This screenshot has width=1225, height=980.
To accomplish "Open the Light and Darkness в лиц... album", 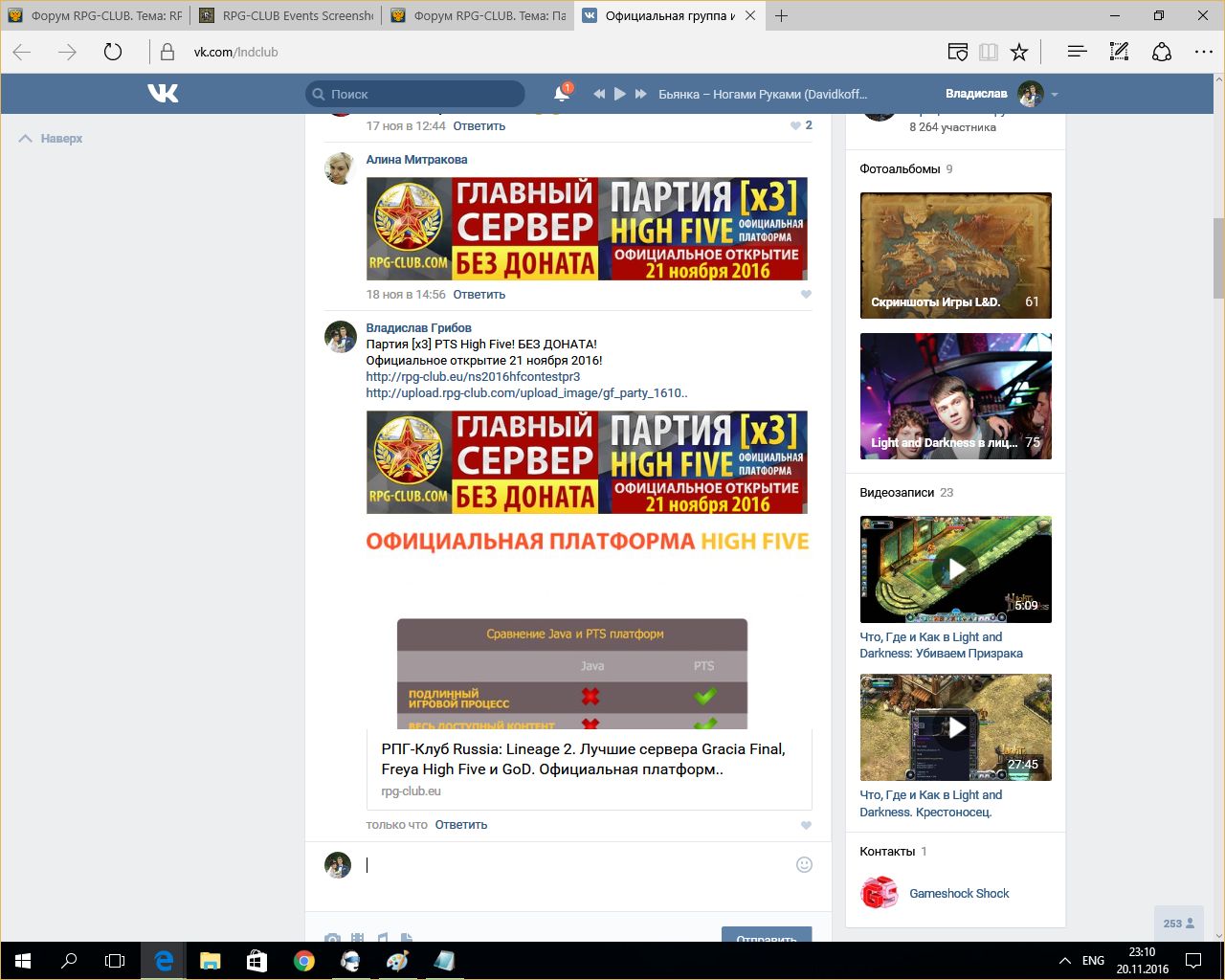I will pyautogui.click(x=956, y=396).
